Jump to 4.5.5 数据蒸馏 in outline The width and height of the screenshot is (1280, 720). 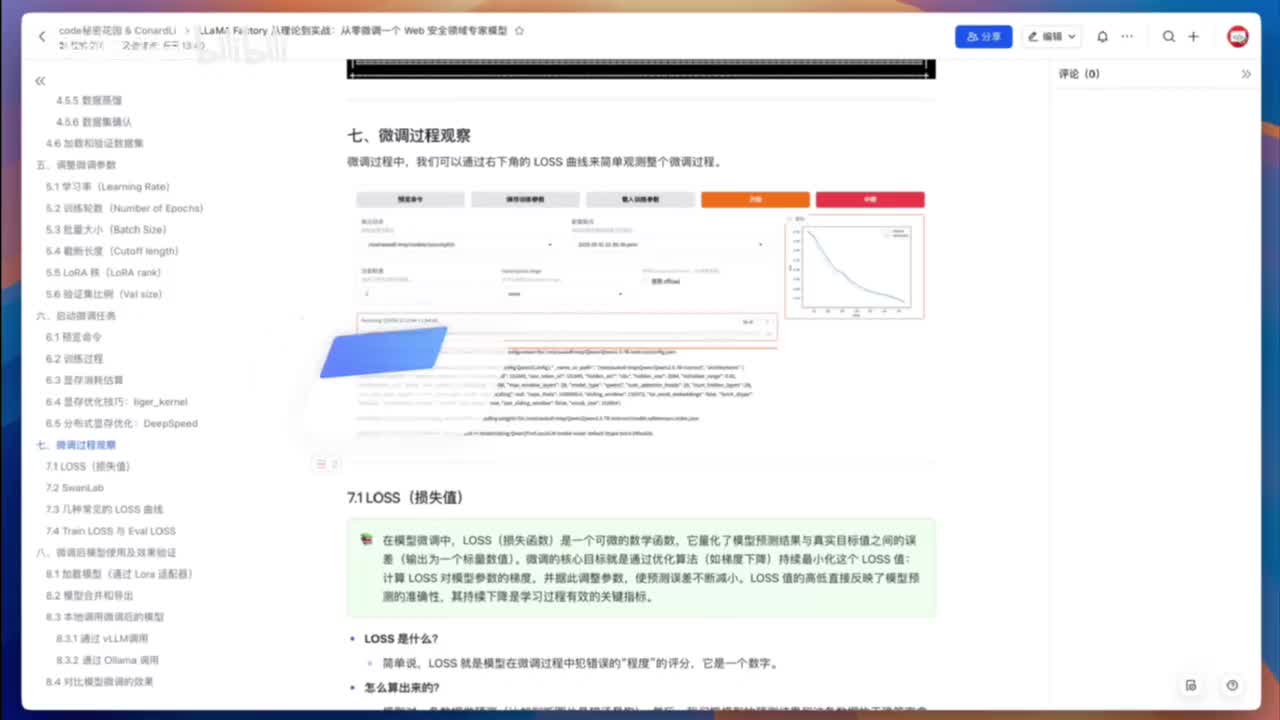89,101
